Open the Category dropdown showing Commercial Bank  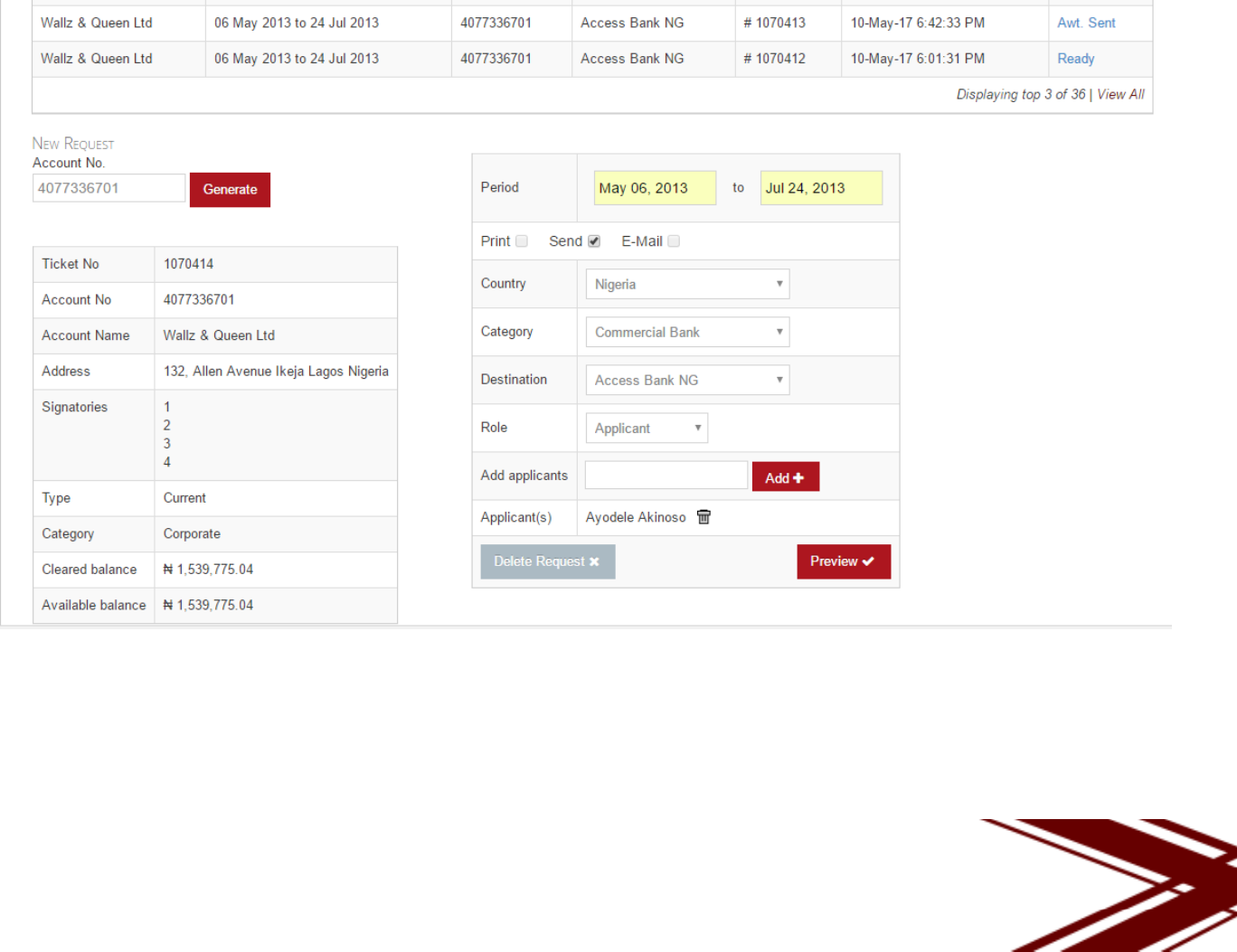pyautogui.click(x=687, y=332)
